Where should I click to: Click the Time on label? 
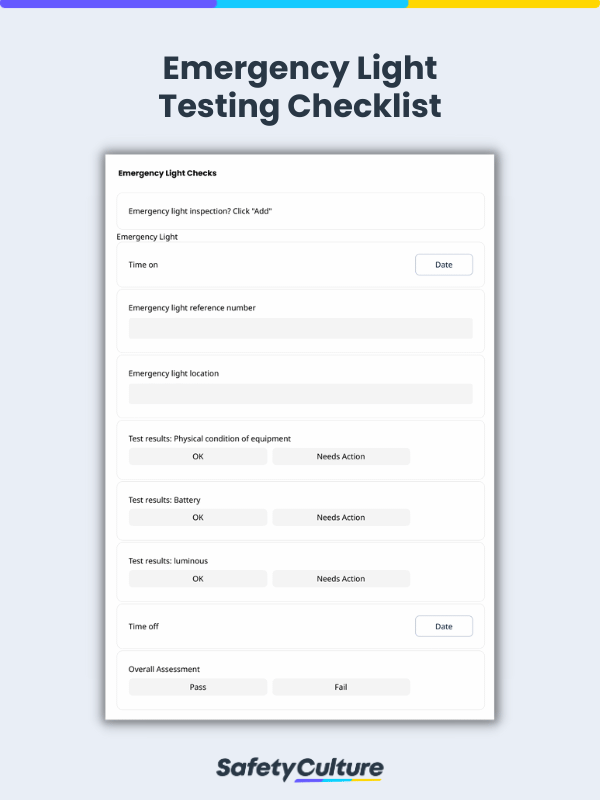tap(143, 265)
